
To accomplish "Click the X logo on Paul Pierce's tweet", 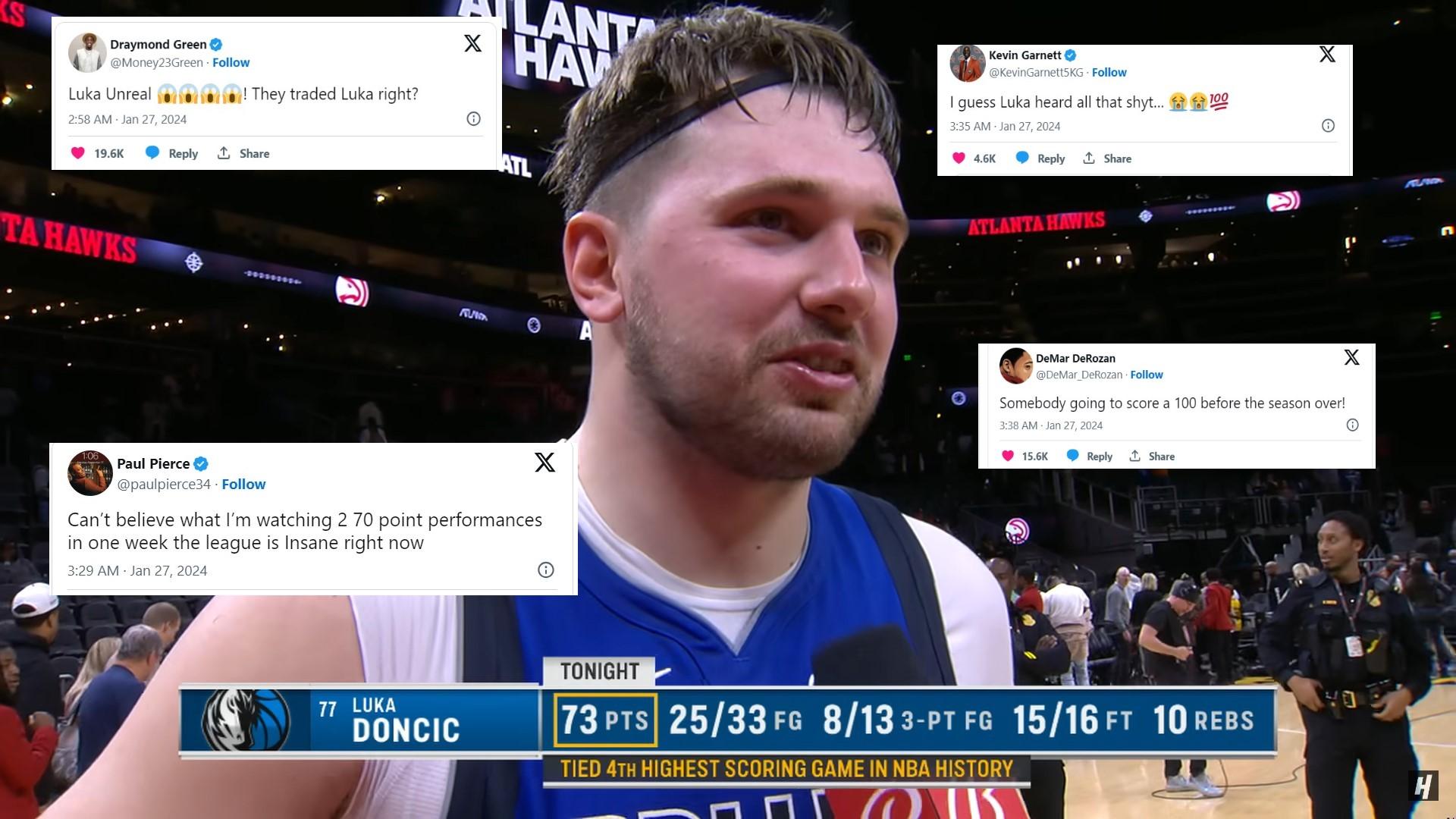I will [x=544, y=462].
